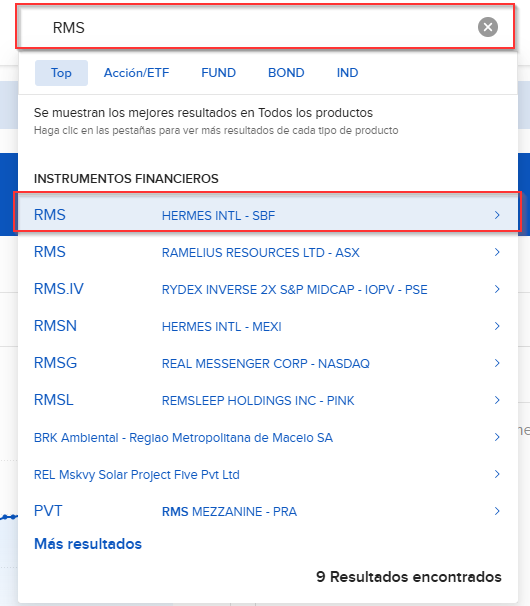This screenshot has height=606, width=530.
Task: Select RMS Hermes Intl - SBF result
Action: pos(268,215)
